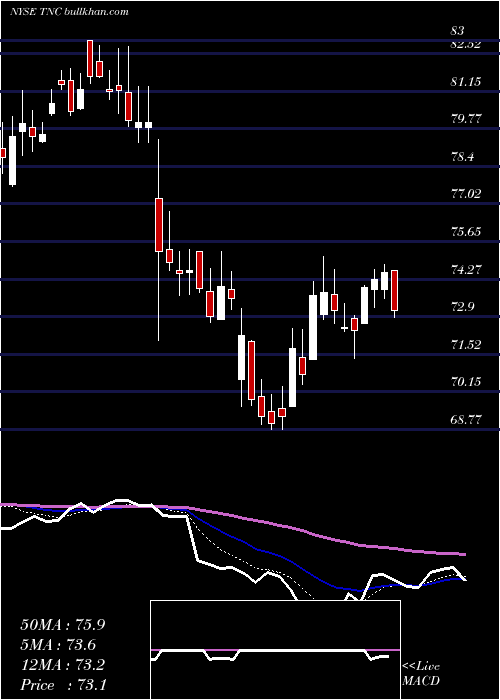This screenshot has height=700, width=500.
Task: Click the 81.15 price level label
Action: point(465,82)
